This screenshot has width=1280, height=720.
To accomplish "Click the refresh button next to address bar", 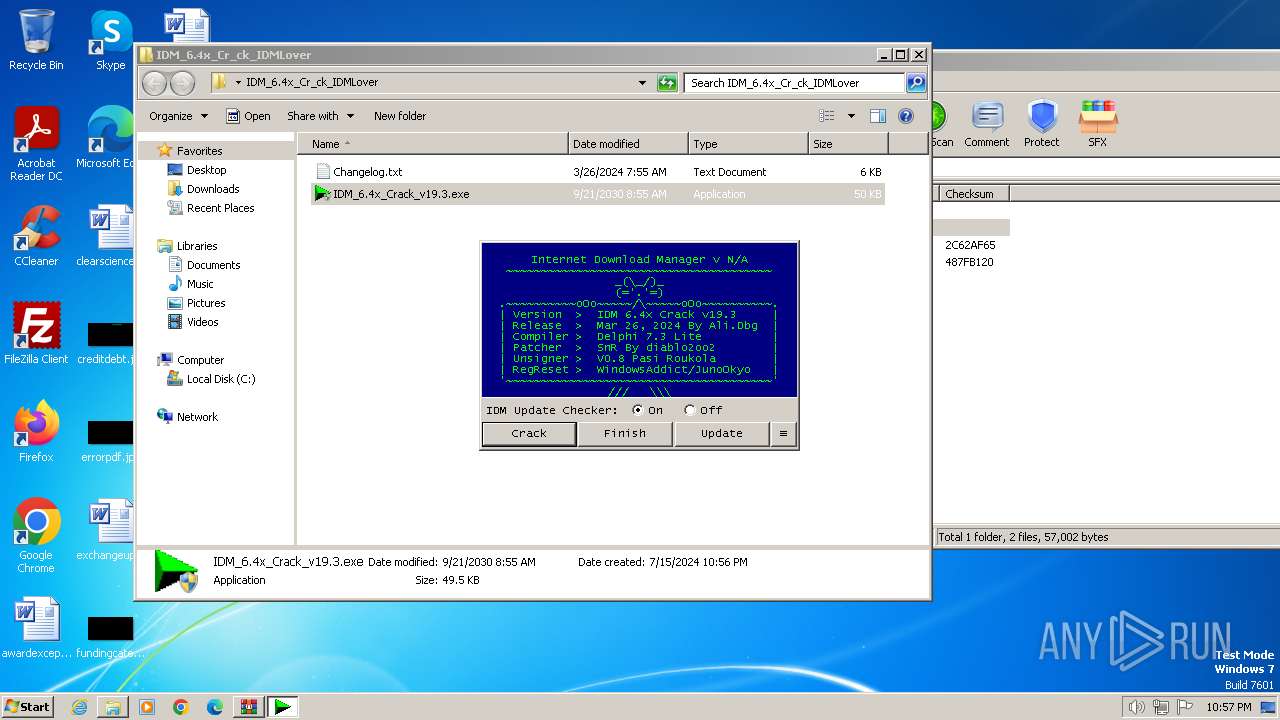I will pos(667,83).
